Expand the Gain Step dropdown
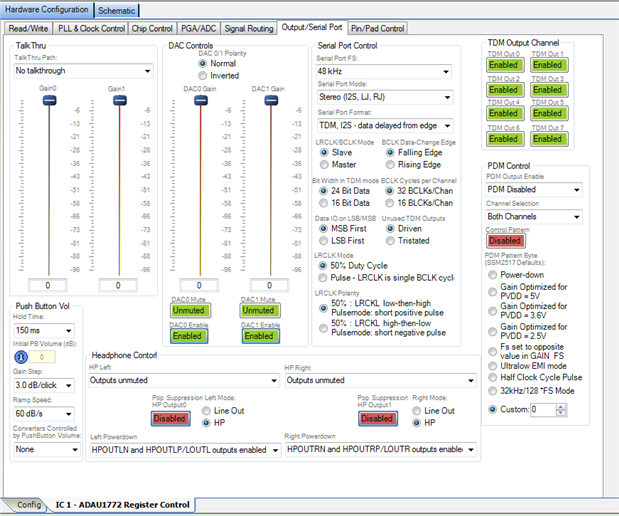 (x=44, y=385)
